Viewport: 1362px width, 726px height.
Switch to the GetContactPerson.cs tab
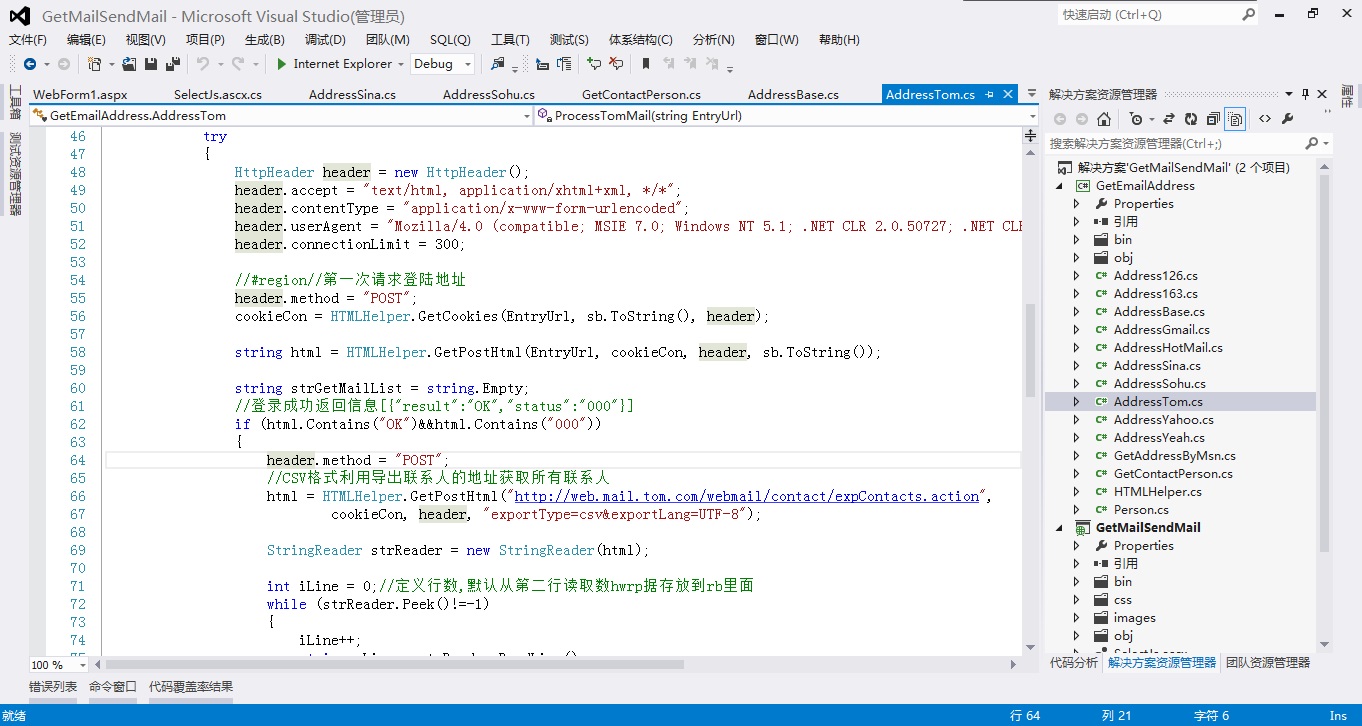point(641,95)
